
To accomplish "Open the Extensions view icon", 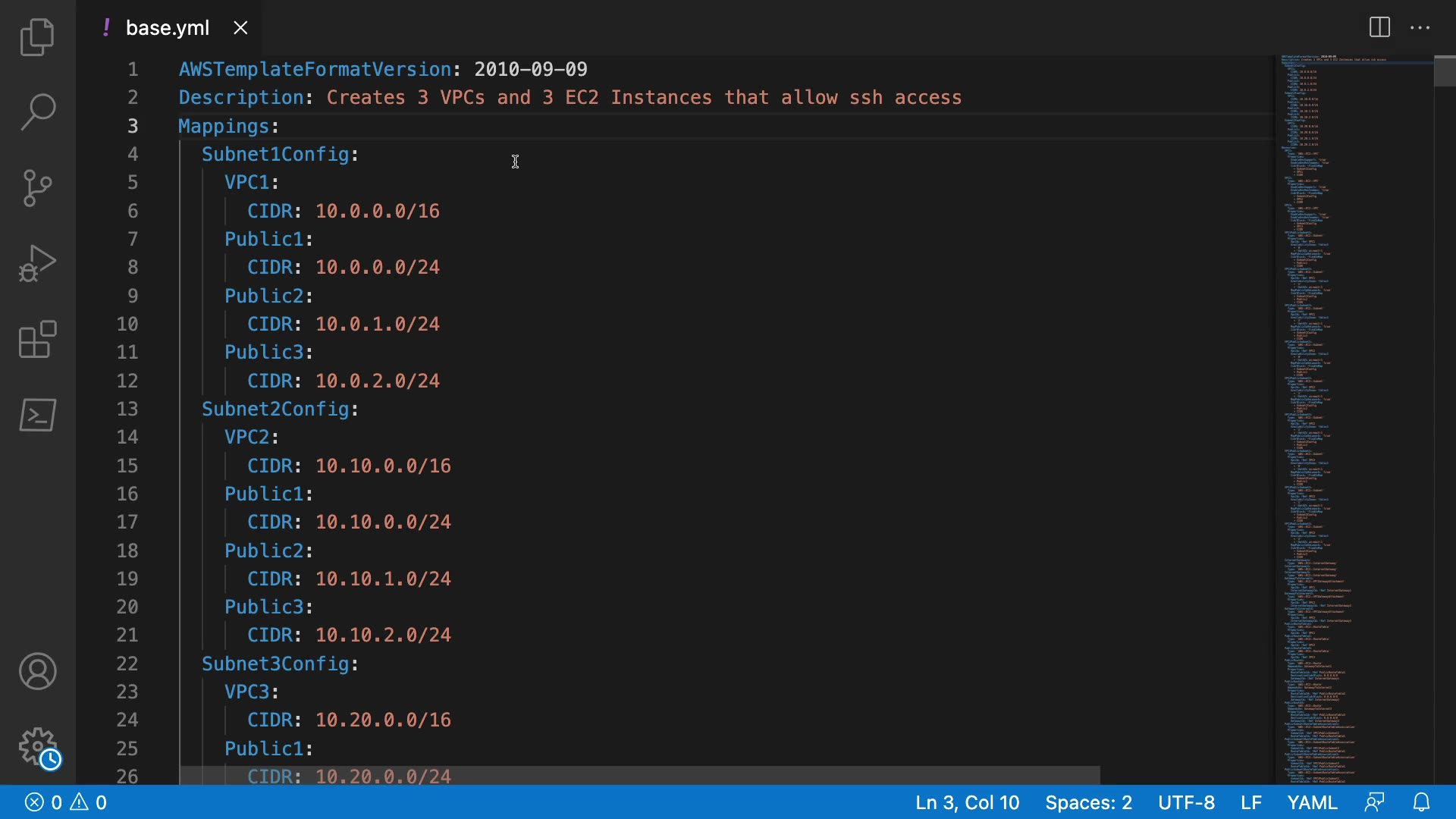I will [x=37, y=339].
